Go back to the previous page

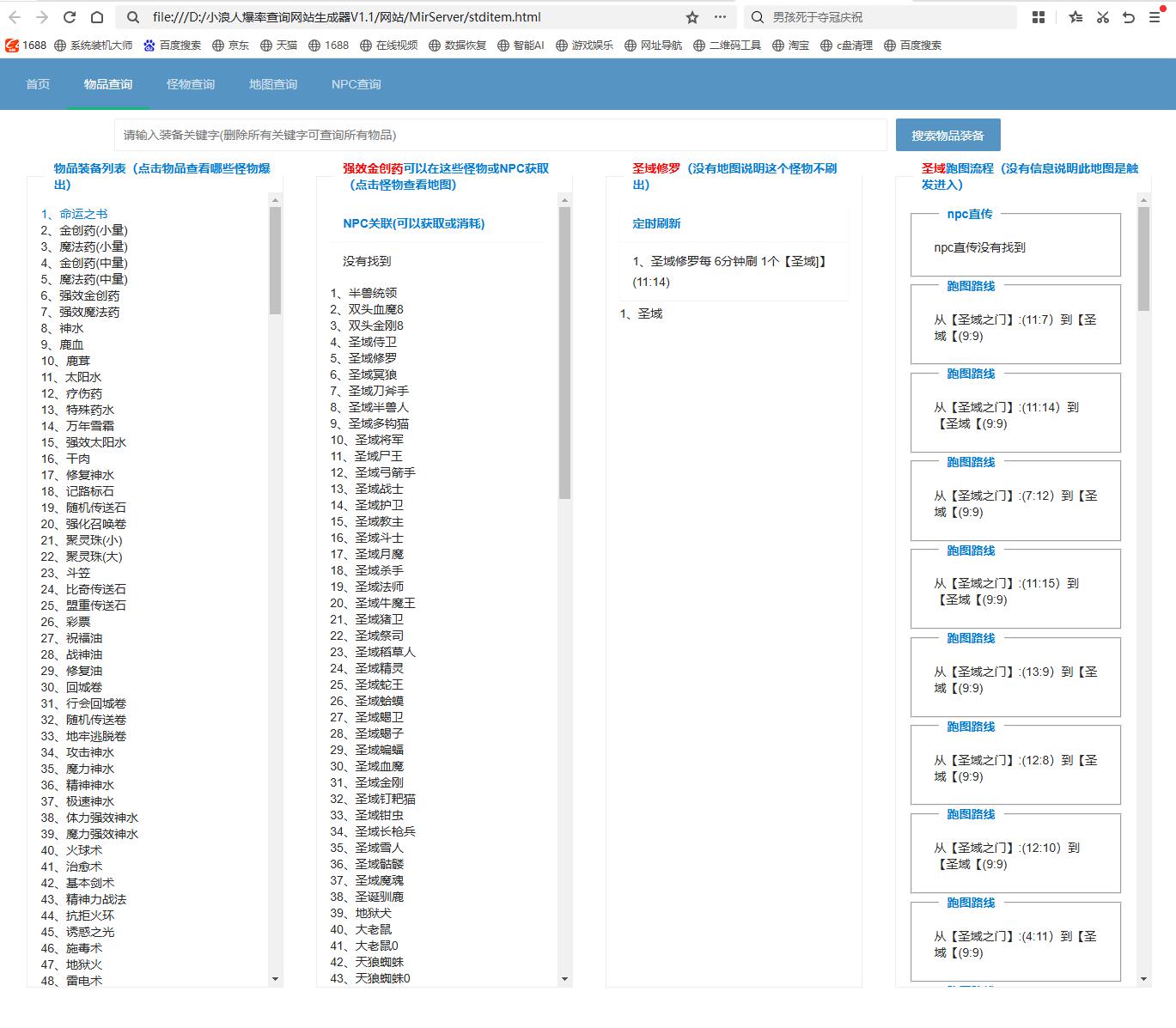(15, 17)
